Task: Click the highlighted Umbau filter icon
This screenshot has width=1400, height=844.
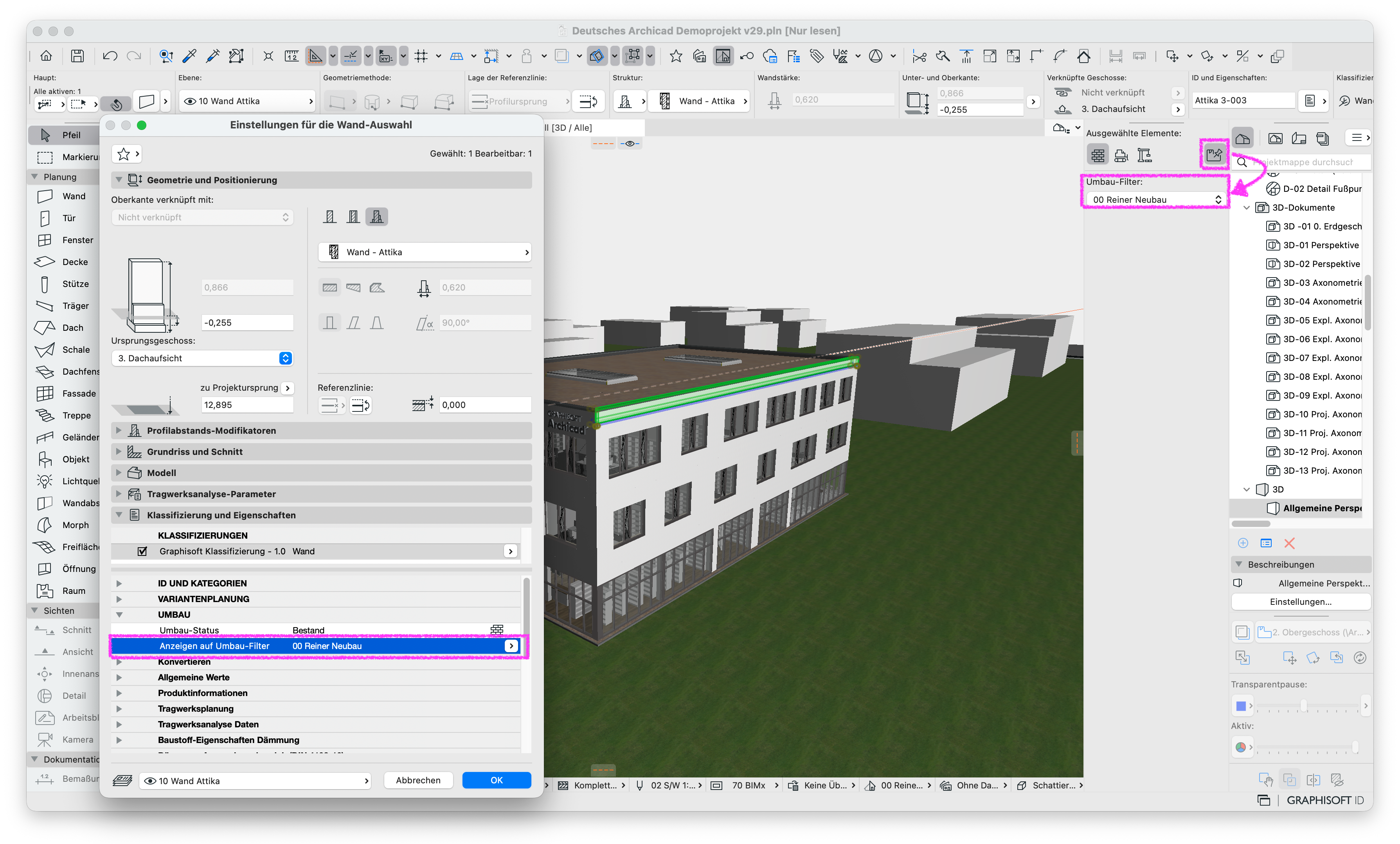Action: tap(1214, 154)
